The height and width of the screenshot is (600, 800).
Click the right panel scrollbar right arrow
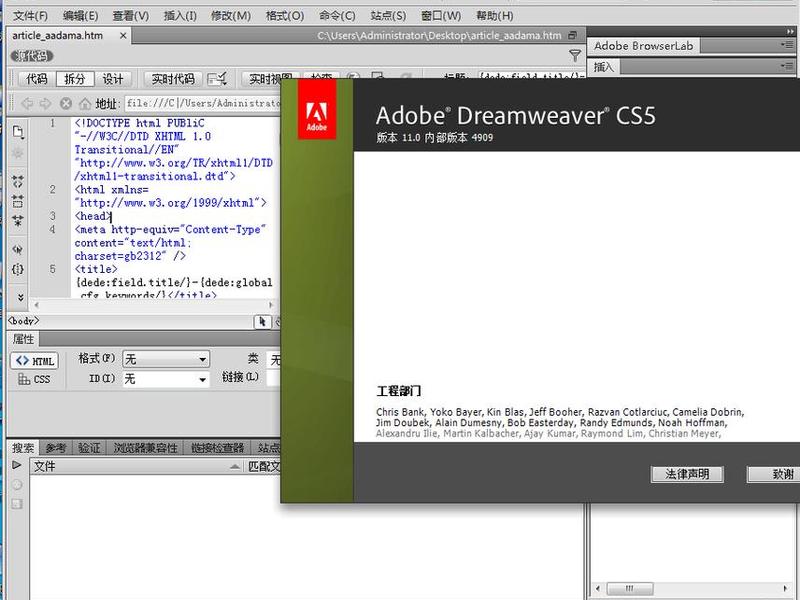tap(785, 588)
